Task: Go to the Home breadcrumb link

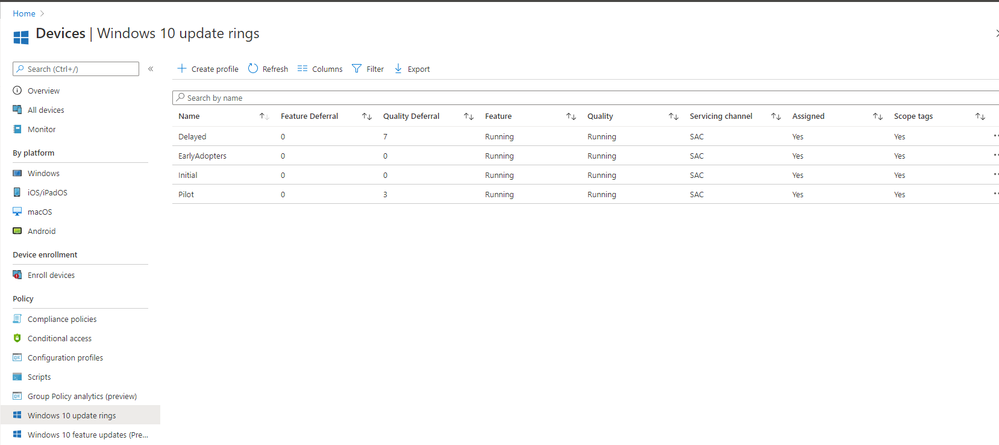Action: [24, 13]
